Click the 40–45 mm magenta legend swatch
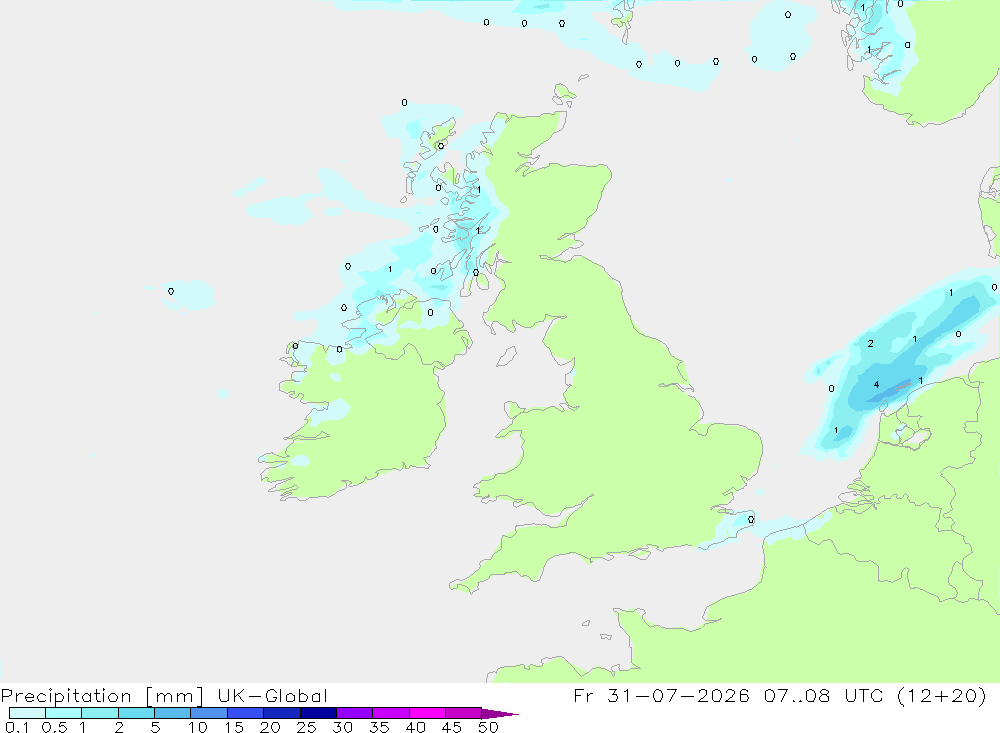 coord(427,713)
